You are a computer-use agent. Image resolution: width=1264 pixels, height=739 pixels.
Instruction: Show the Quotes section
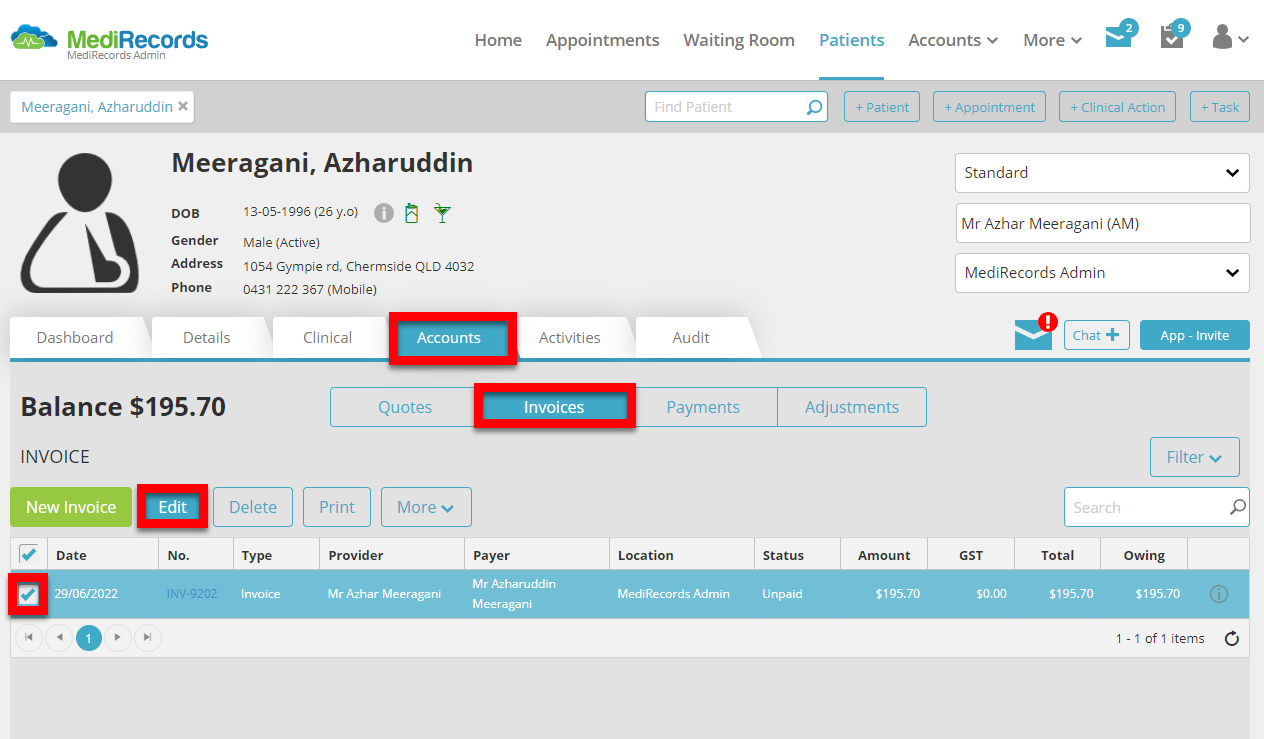pyautogui.click(x=405, y=407)
